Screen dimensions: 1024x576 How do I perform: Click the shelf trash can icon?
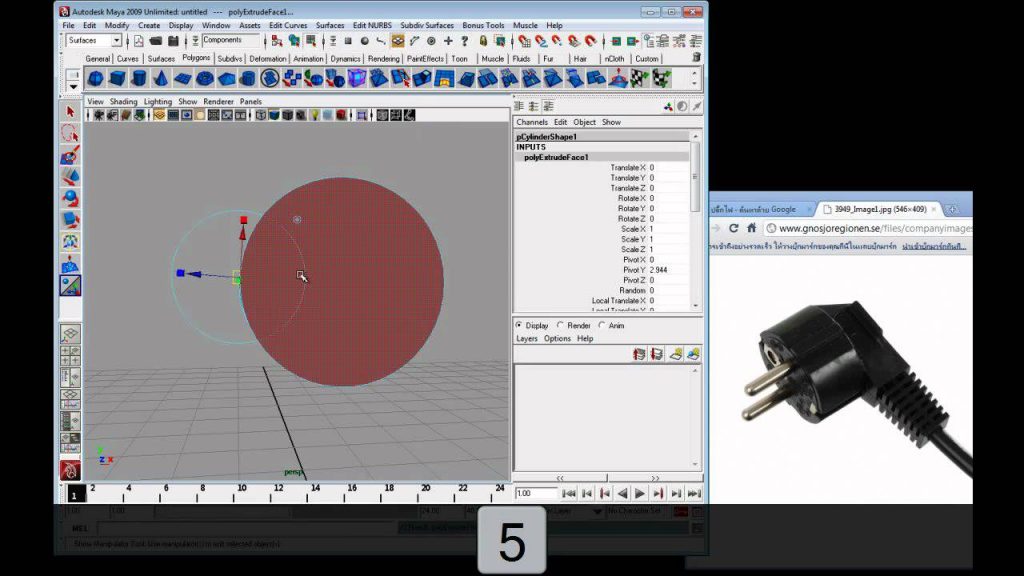tap(696, 58)
